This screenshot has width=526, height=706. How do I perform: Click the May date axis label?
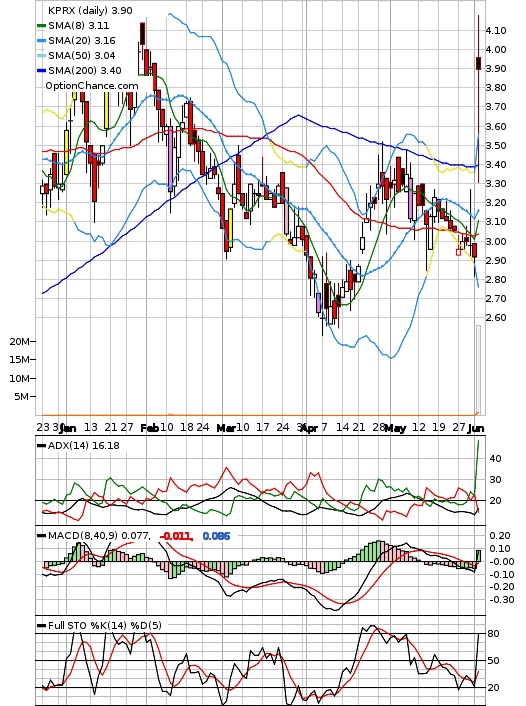click(x=395, y=428)
